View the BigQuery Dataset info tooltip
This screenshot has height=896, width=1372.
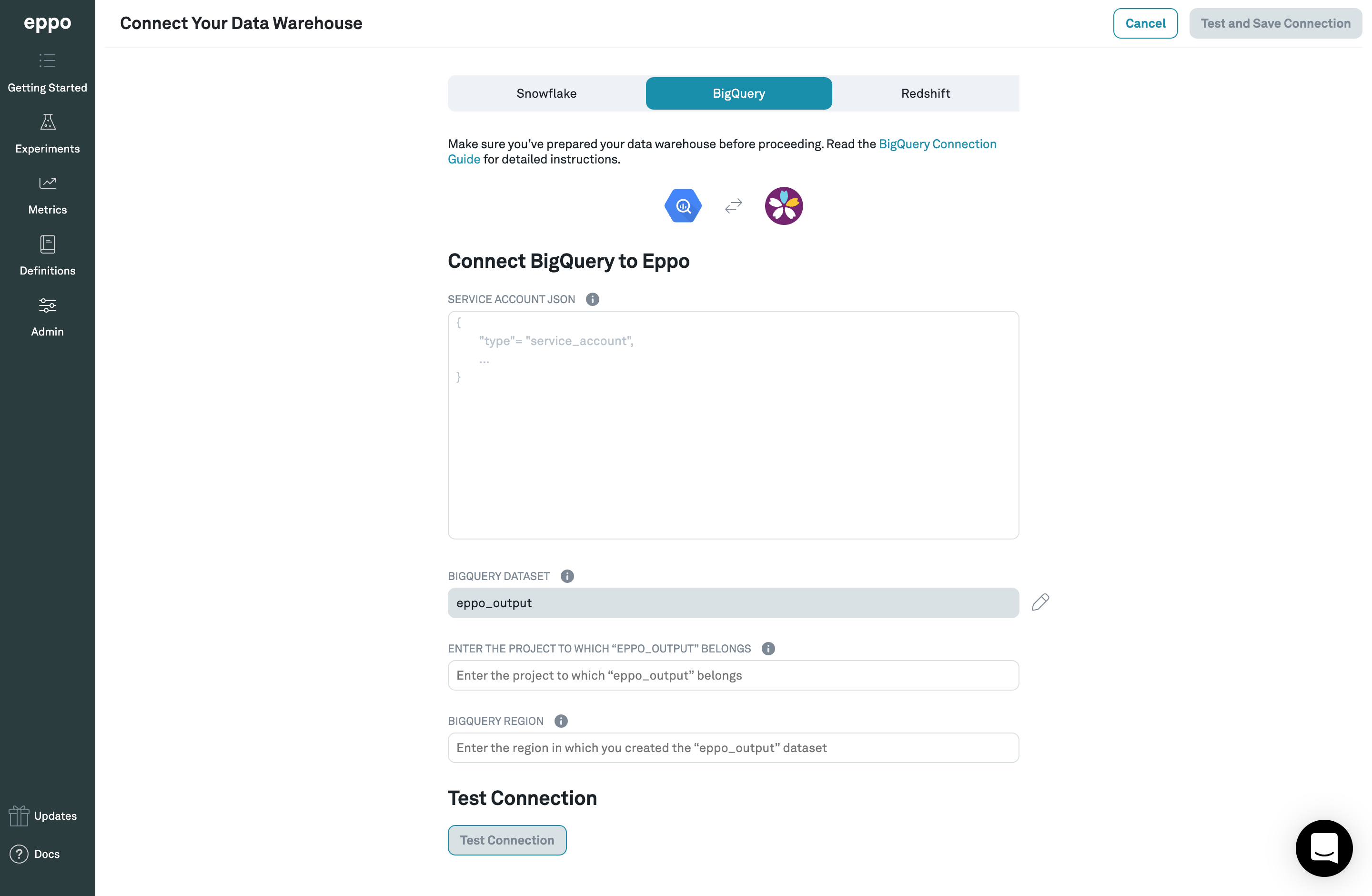point(567,576)
